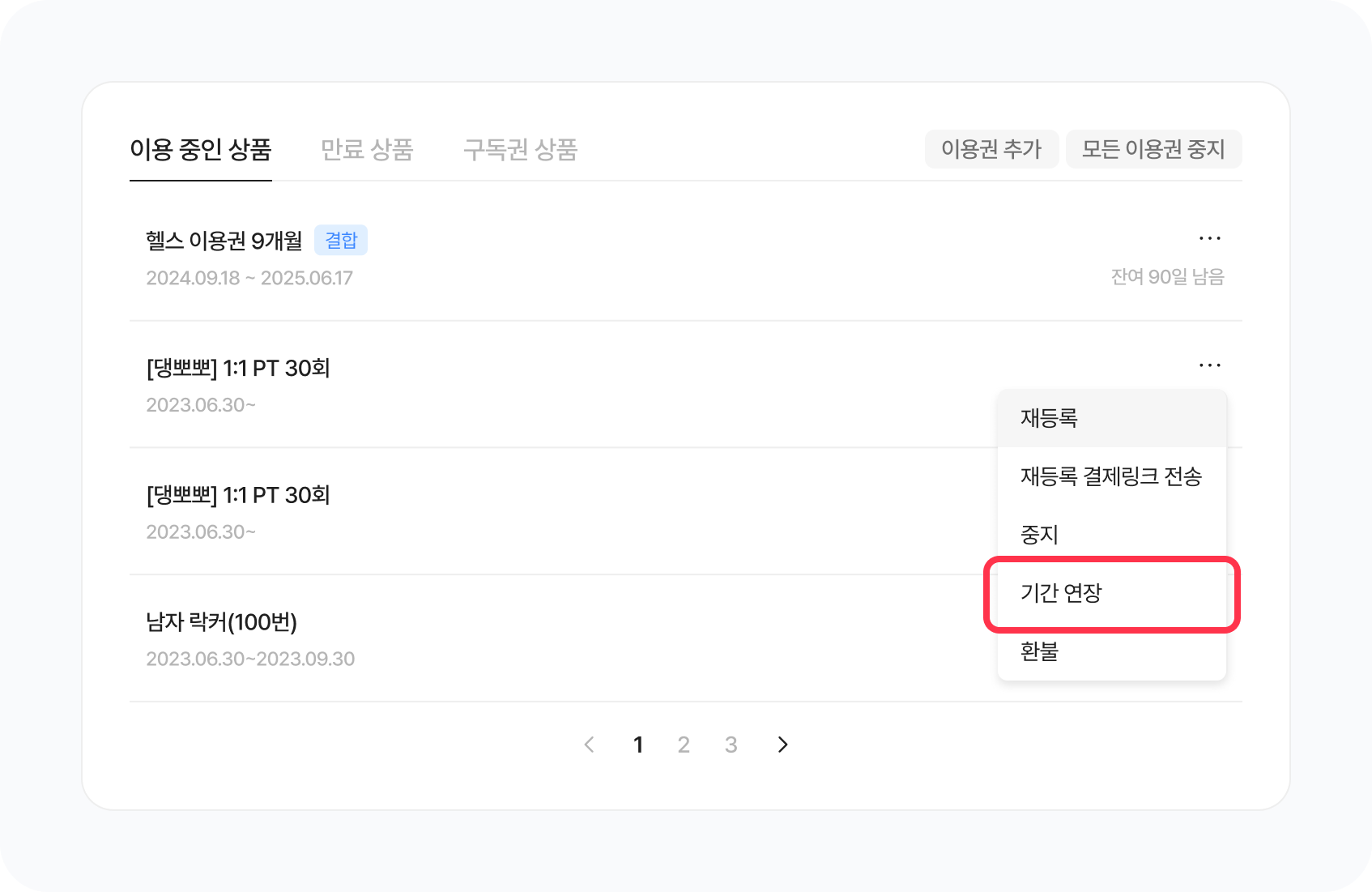Open 남자 락커(100번) item

click(222, 622)
